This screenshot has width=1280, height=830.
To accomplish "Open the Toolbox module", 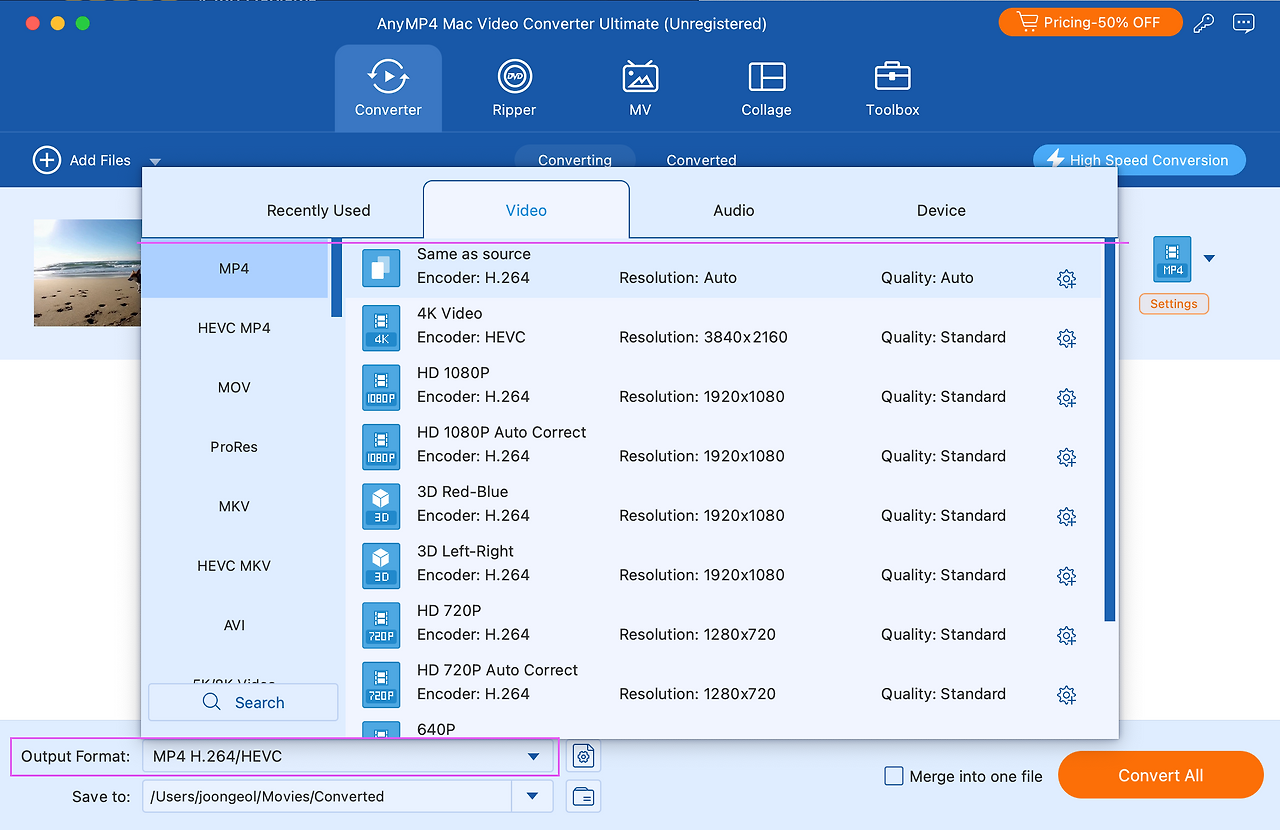I will [892, 88].
